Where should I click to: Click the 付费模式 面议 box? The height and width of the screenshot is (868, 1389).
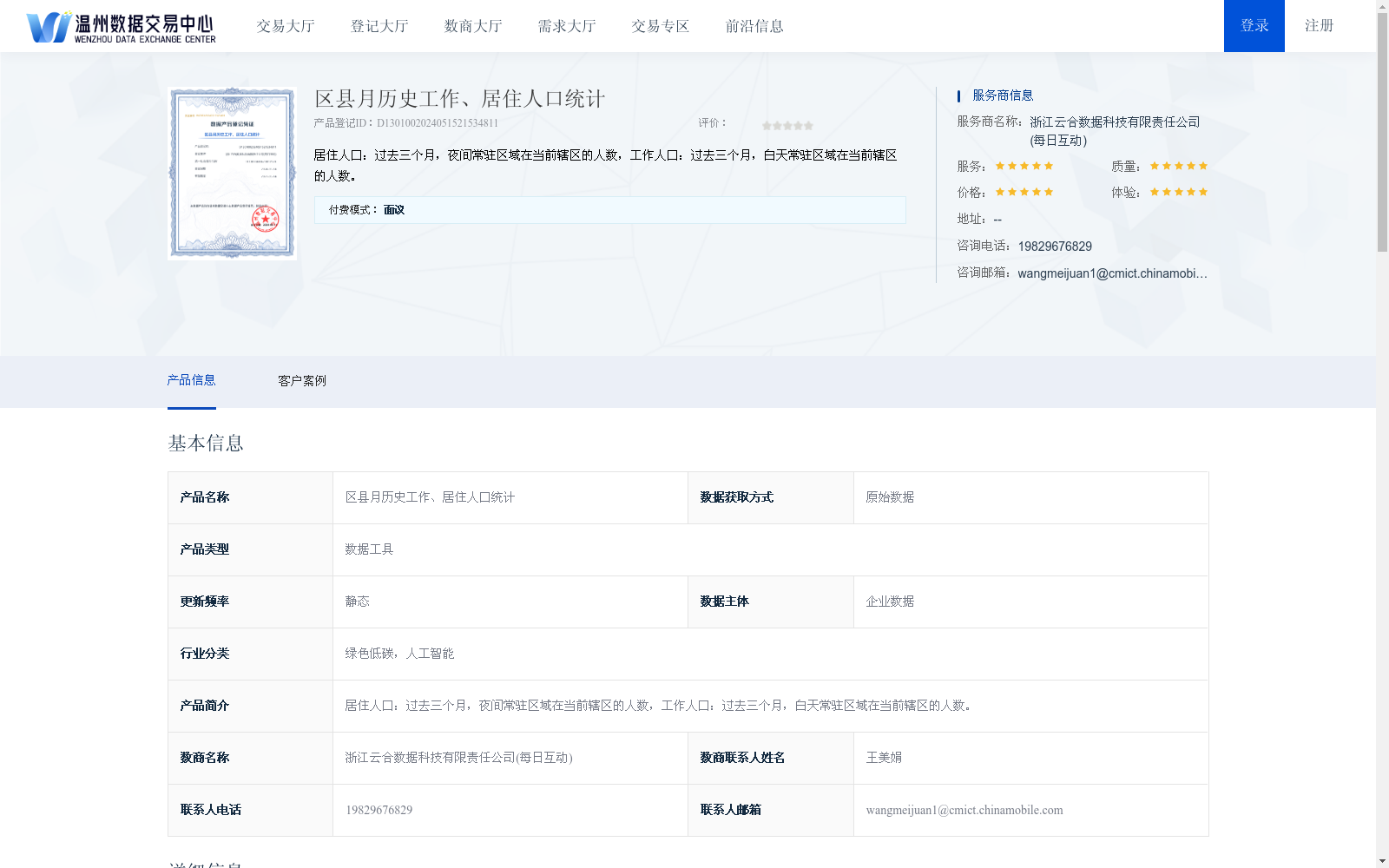click(x=609, y=210)
